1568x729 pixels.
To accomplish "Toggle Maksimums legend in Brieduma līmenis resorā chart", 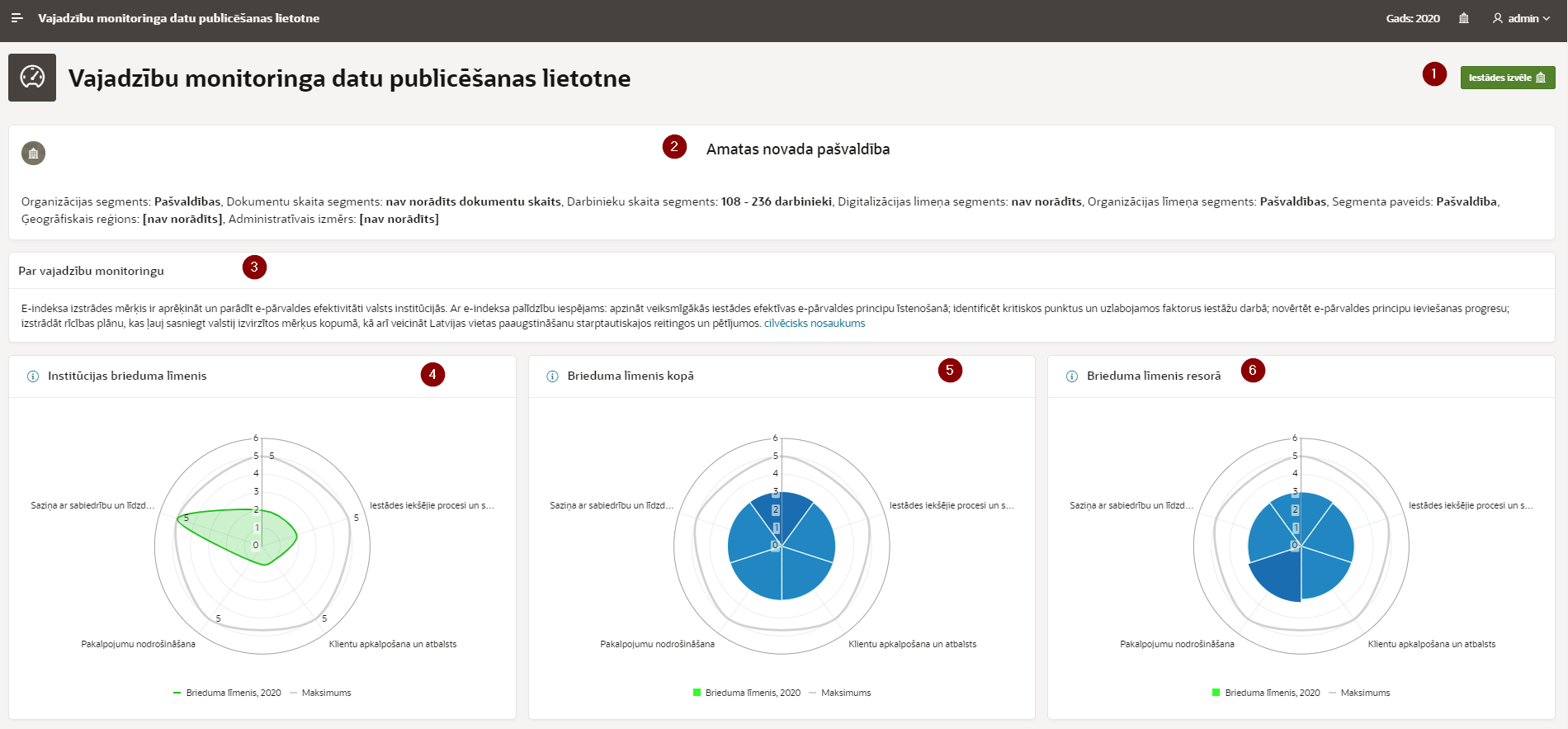I will click(1364, 693).
